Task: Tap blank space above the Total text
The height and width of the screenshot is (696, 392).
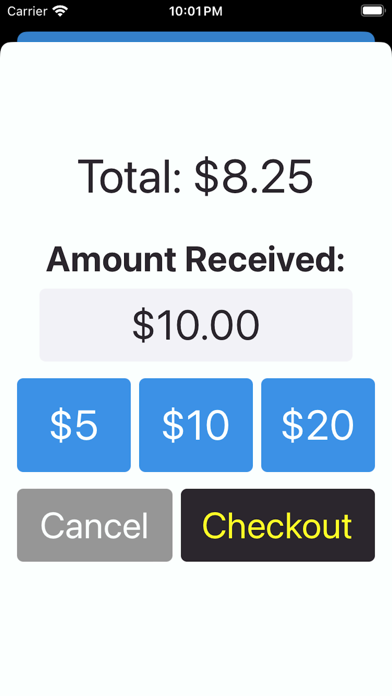Action: [x=196, y=98]
